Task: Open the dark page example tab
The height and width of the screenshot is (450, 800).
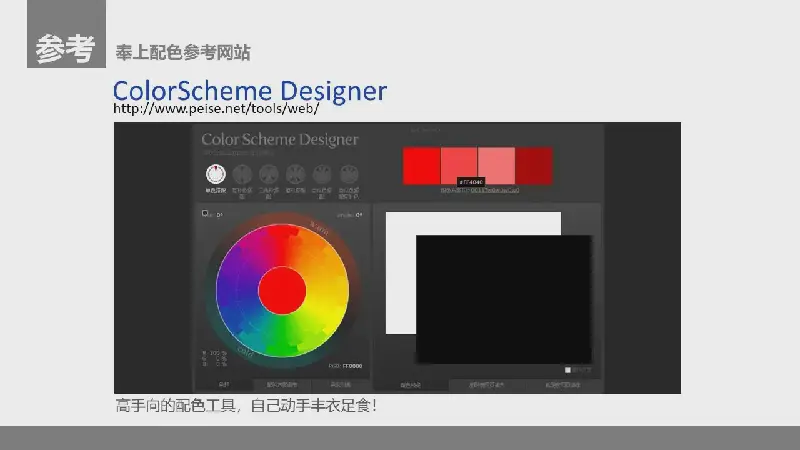Action: 563,385
